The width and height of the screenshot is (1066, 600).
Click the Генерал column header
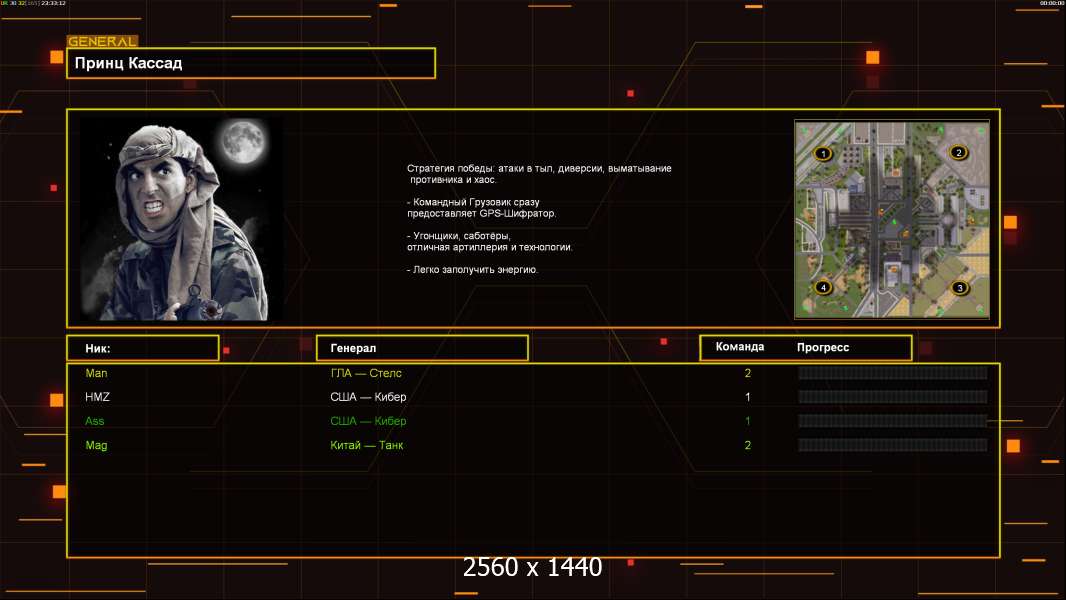click(421, 348)
